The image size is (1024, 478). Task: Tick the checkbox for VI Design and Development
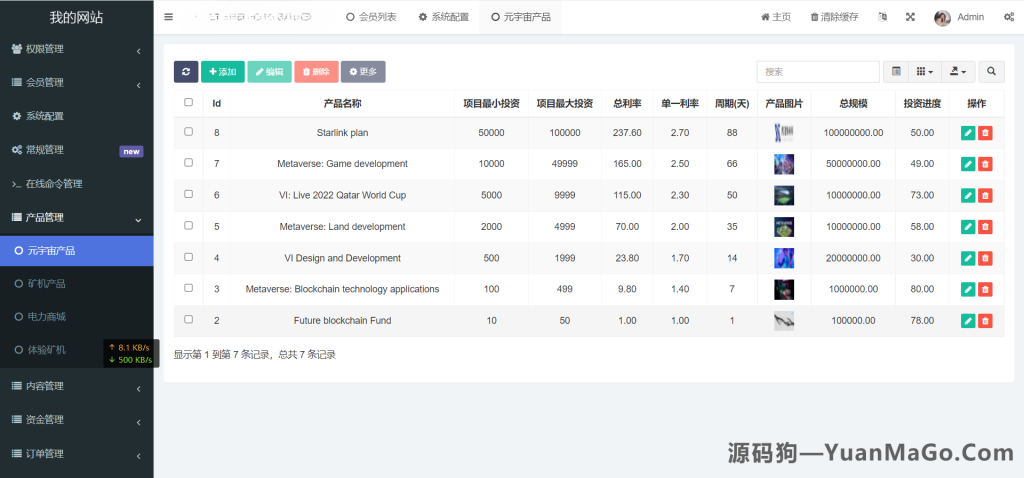[189, 258]
